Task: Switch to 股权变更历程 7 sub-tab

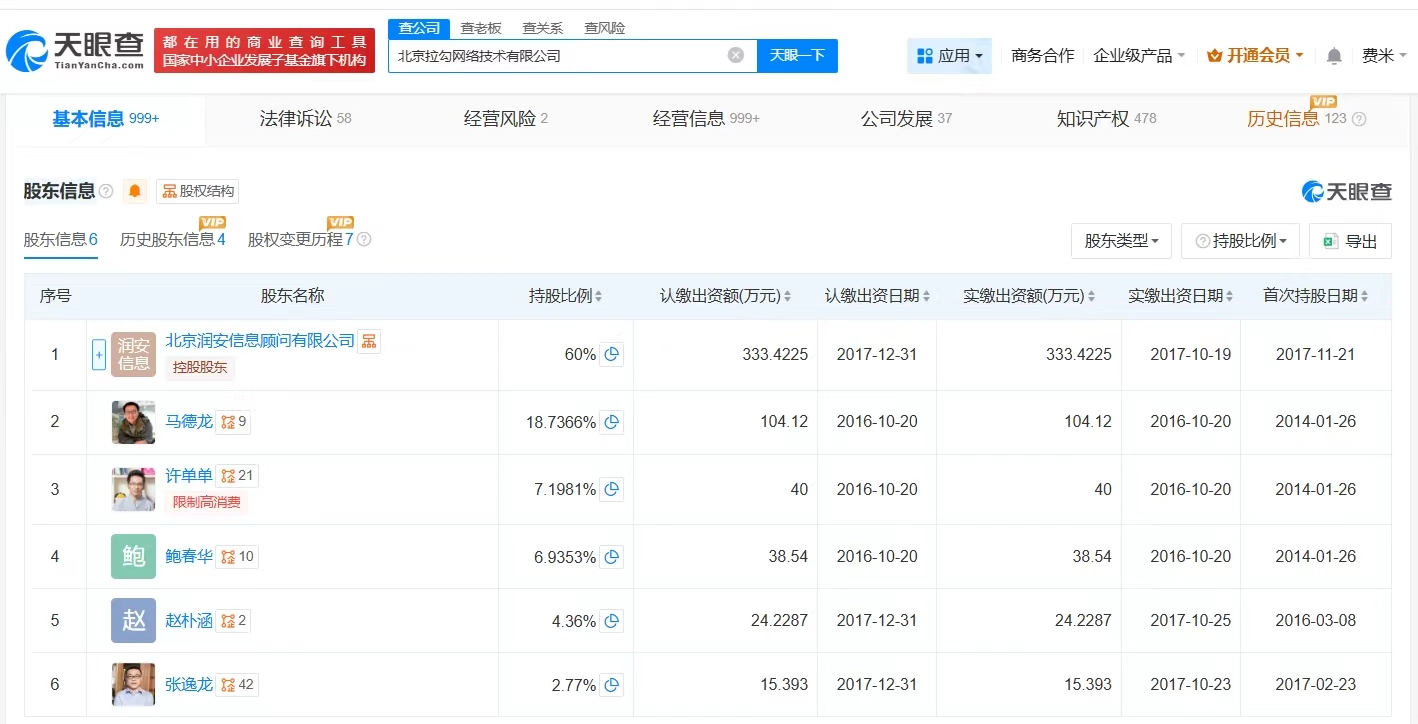Action: (x=301, y=240)
